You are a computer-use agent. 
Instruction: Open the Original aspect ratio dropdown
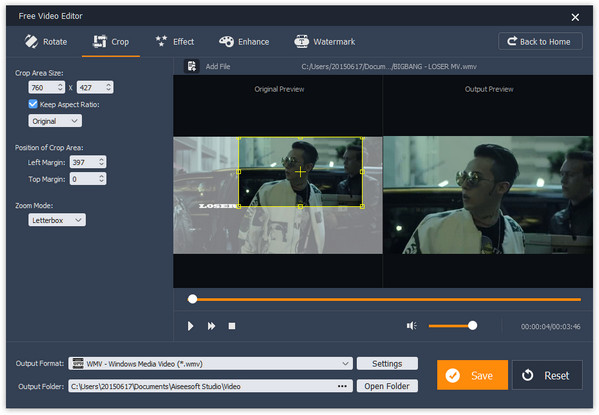pyautogui.click(x=55, y=121)
